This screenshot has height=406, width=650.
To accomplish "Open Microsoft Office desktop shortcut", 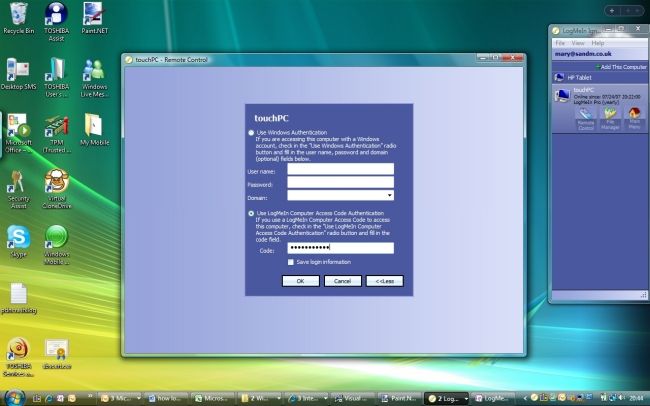I will coord(18,133).
